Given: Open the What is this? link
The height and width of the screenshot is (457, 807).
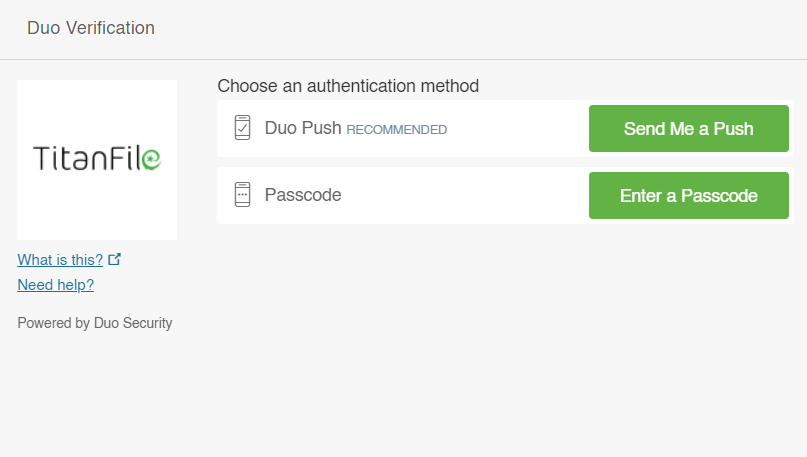Looking at the screenshot, I should point(60,260).
